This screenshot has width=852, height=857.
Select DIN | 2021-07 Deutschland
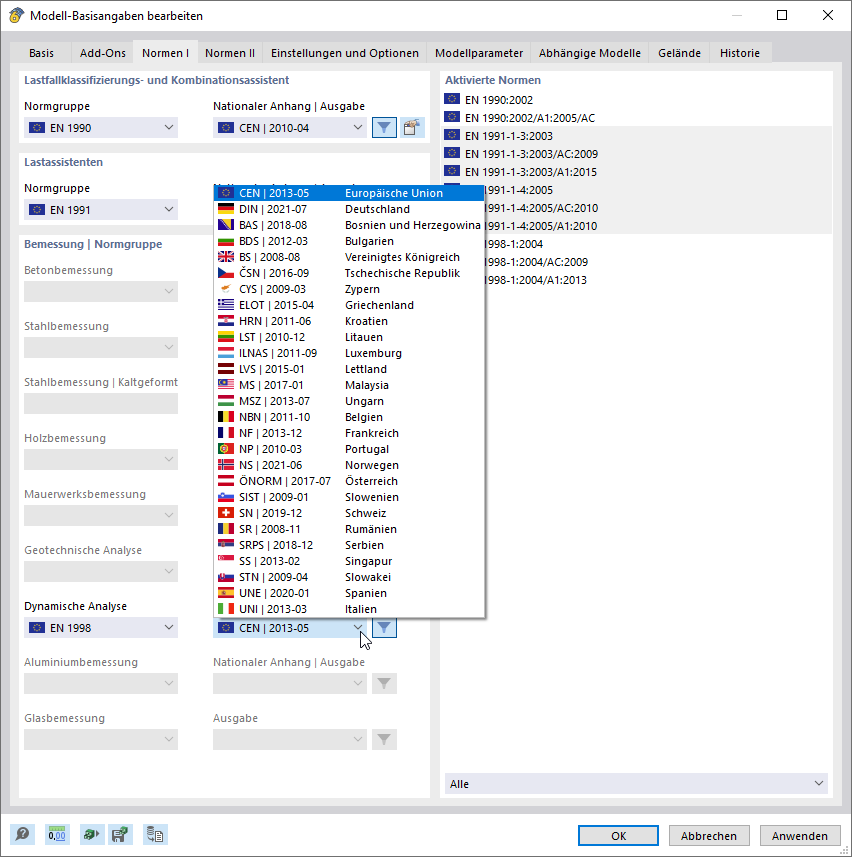click(x=349, y=209)
